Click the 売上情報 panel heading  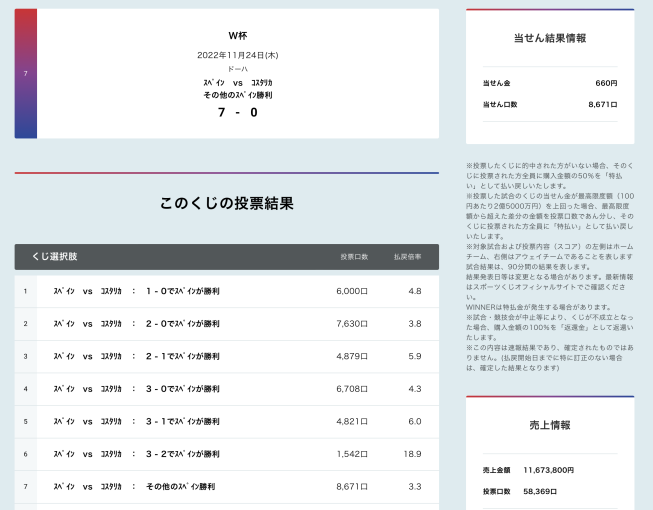coord(549,425)
